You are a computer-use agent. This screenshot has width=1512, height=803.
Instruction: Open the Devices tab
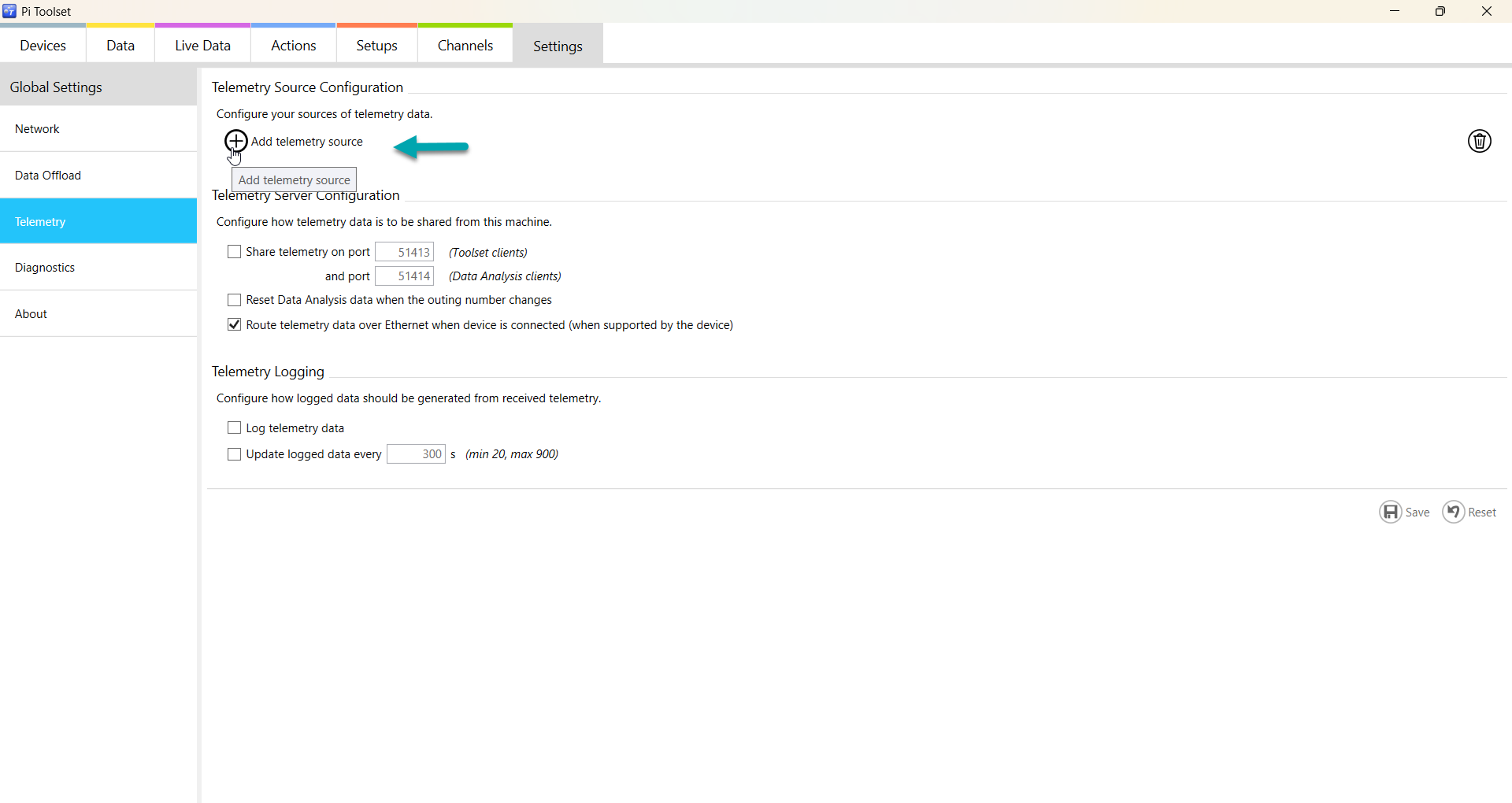tap(43, 45)
